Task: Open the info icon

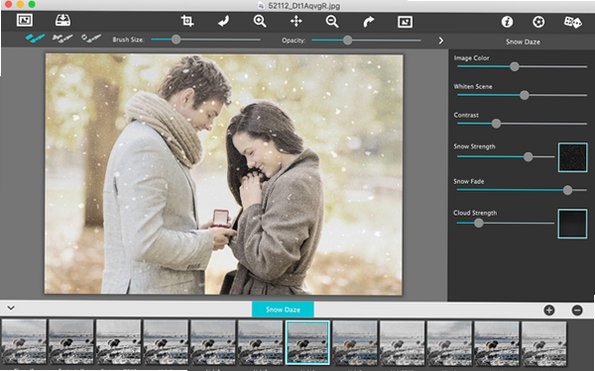Action: [507, 22]
